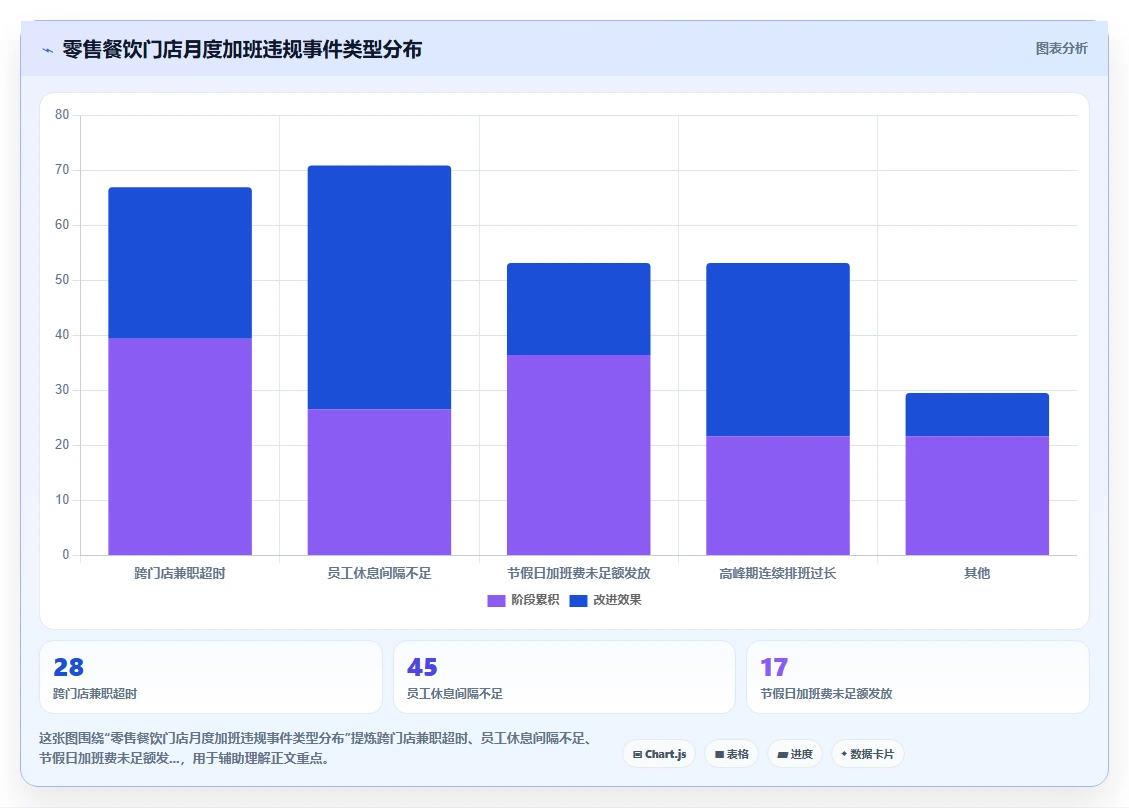Click the y-axis value 80

pos(62,115)
